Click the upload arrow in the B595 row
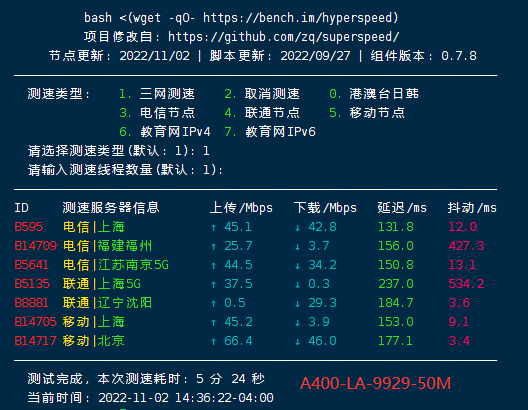528x410 pixels. (213, 228)
